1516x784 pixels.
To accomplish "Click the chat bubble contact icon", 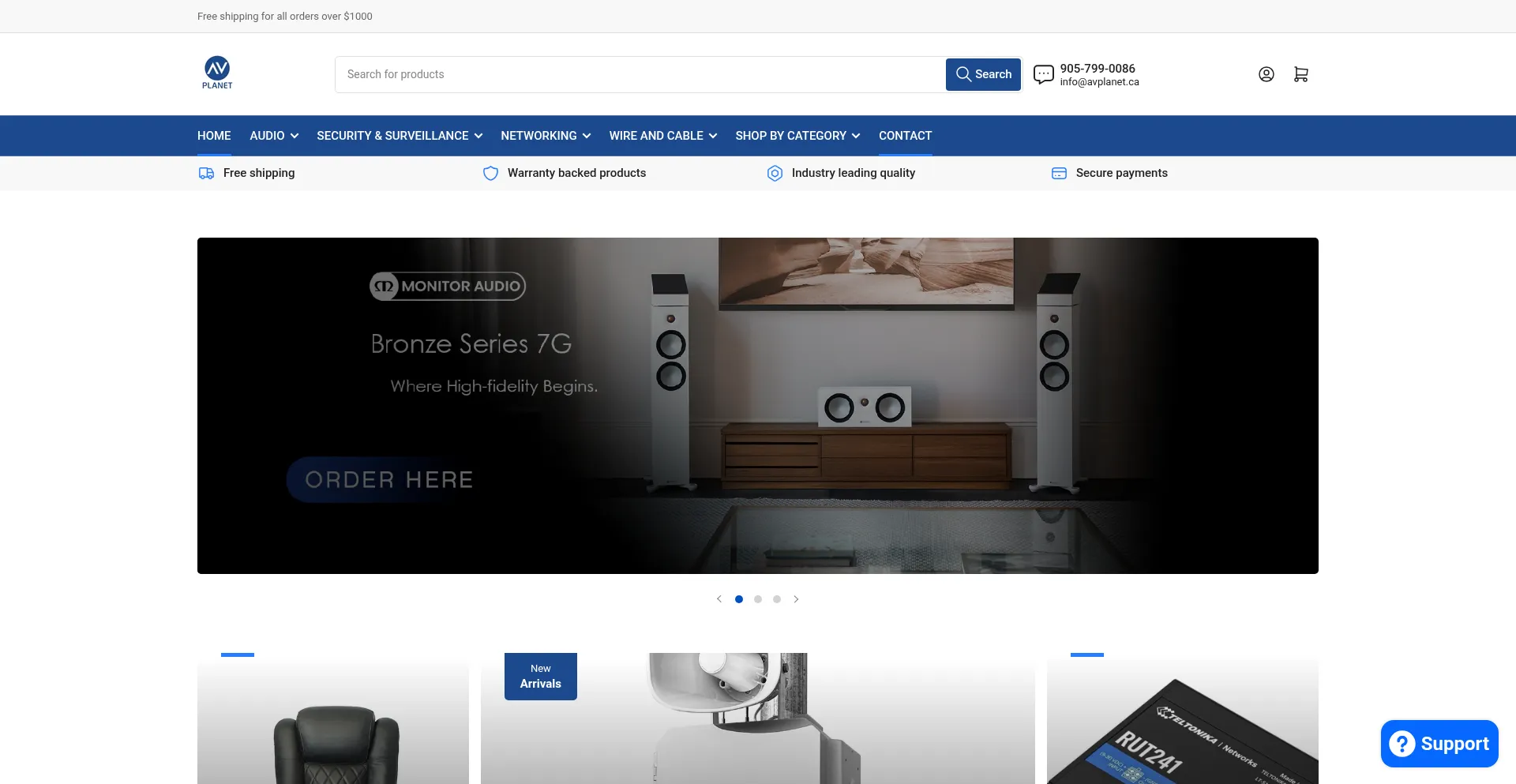I will pos(1043,74).
